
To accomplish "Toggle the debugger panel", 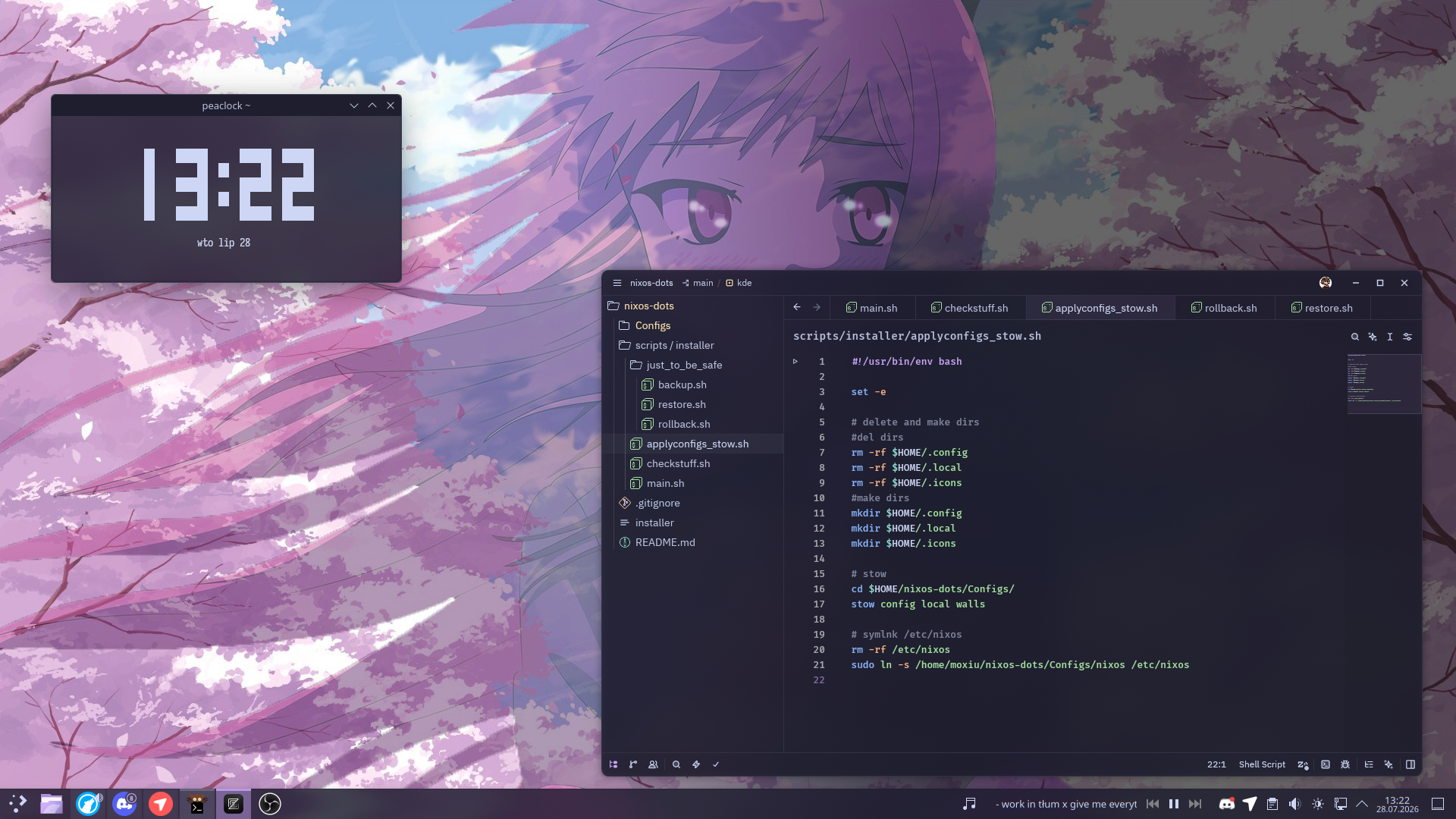I will pos(1345,764).
